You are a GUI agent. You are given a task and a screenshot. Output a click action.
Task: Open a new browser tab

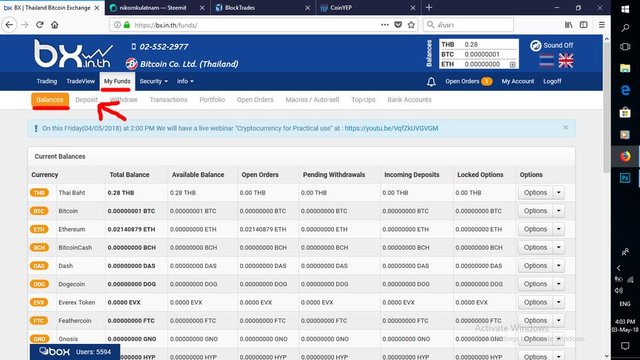429,7
